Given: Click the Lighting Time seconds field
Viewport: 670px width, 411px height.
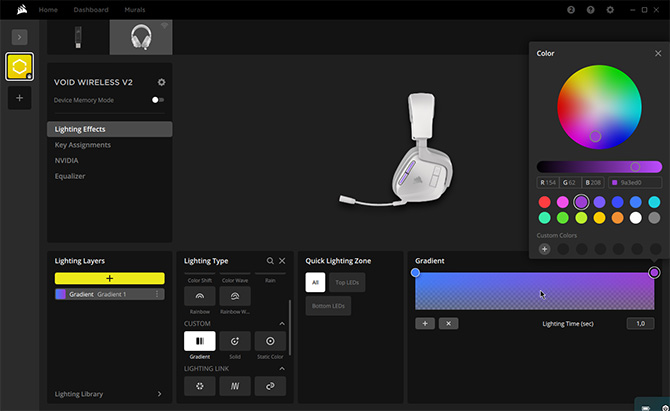Looking at the screenshot, I should coord(640,323).
